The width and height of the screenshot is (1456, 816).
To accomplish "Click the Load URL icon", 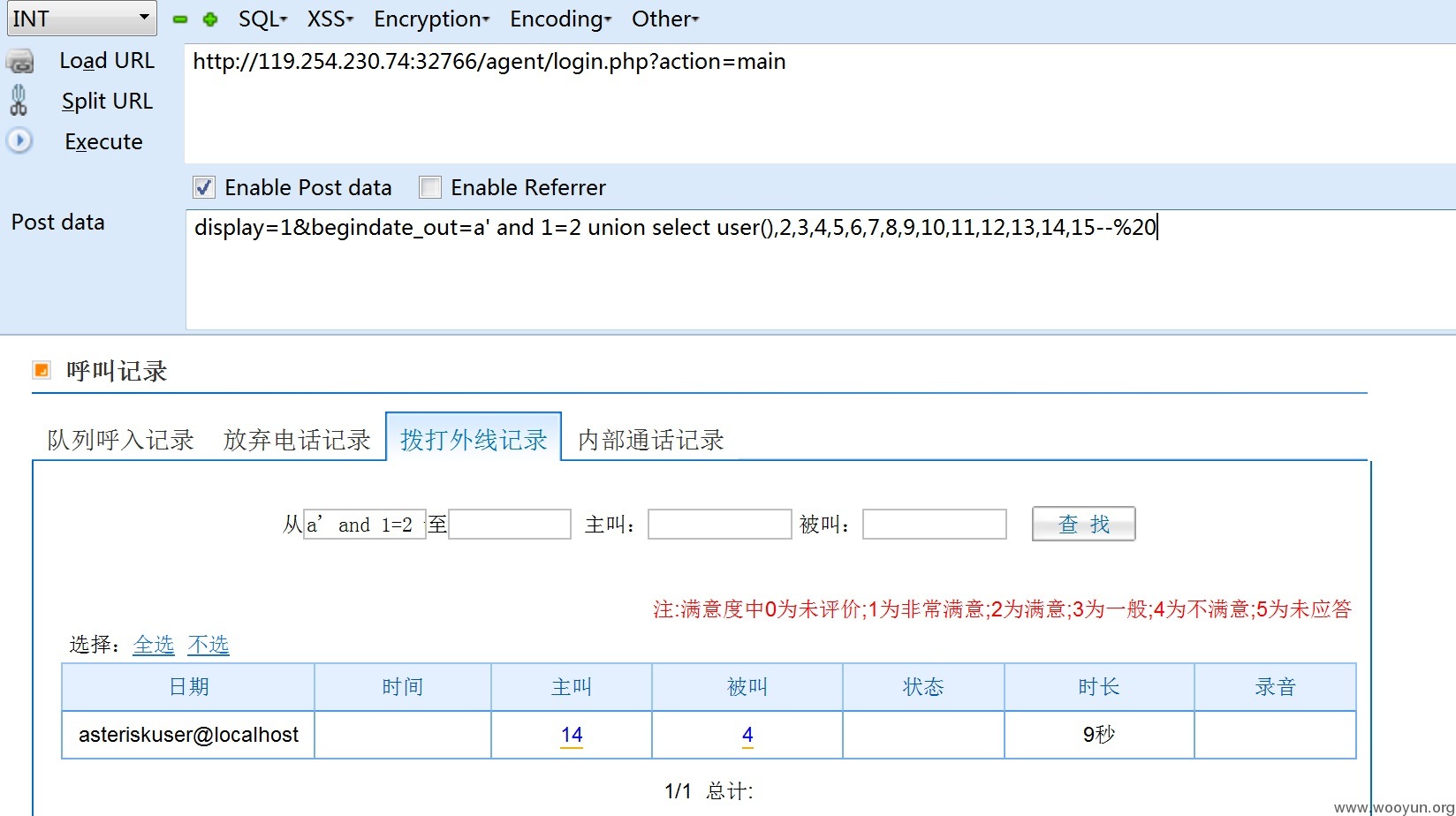I will [19, 62].
